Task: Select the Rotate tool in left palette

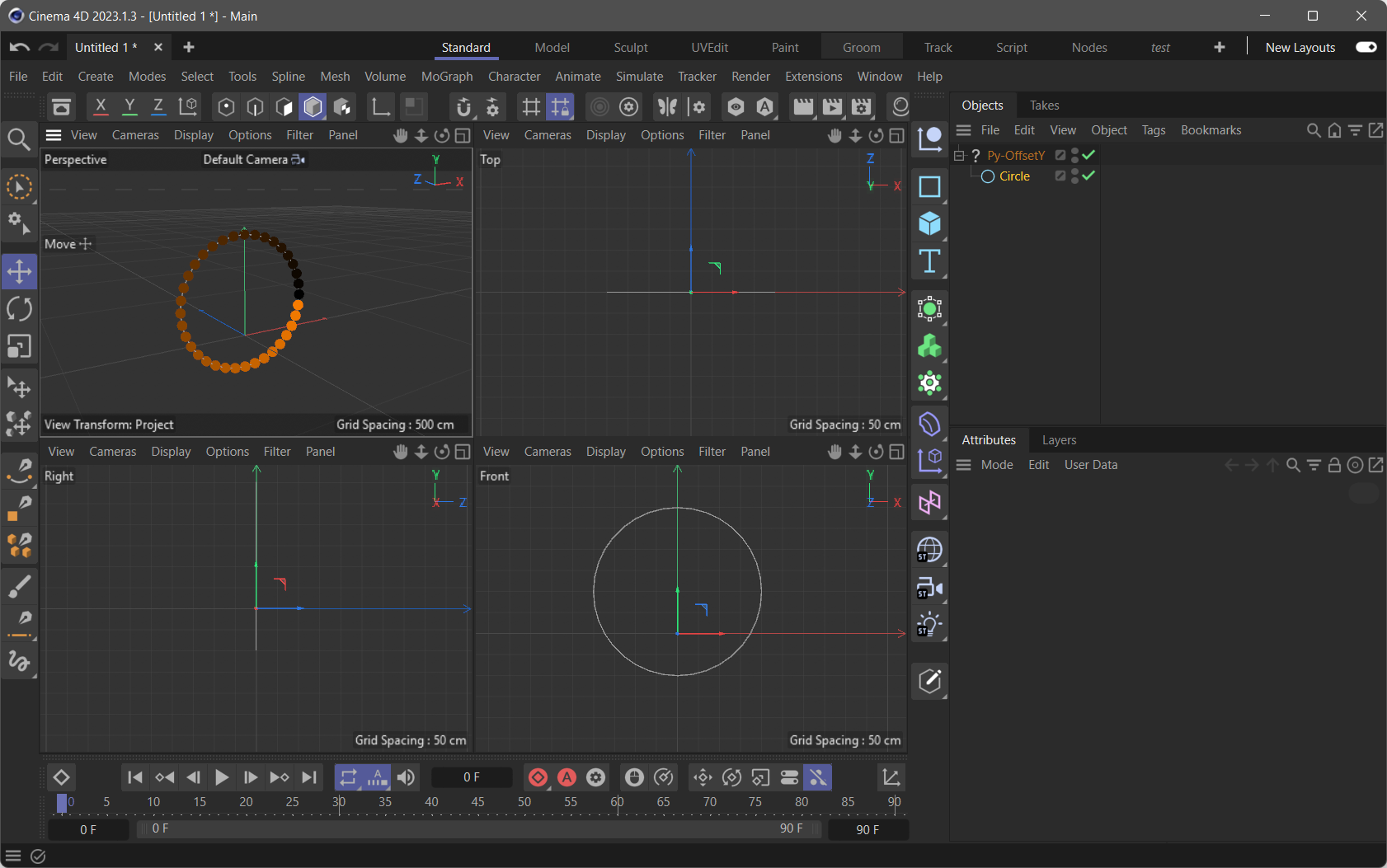Action: pyautogui.click(x=19, y=309)
